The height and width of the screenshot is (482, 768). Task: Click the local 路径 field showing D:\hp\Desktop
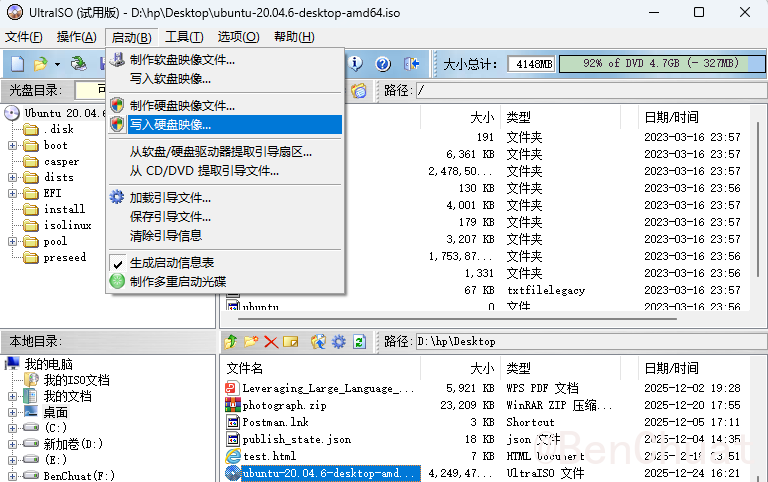click(591, 341)
